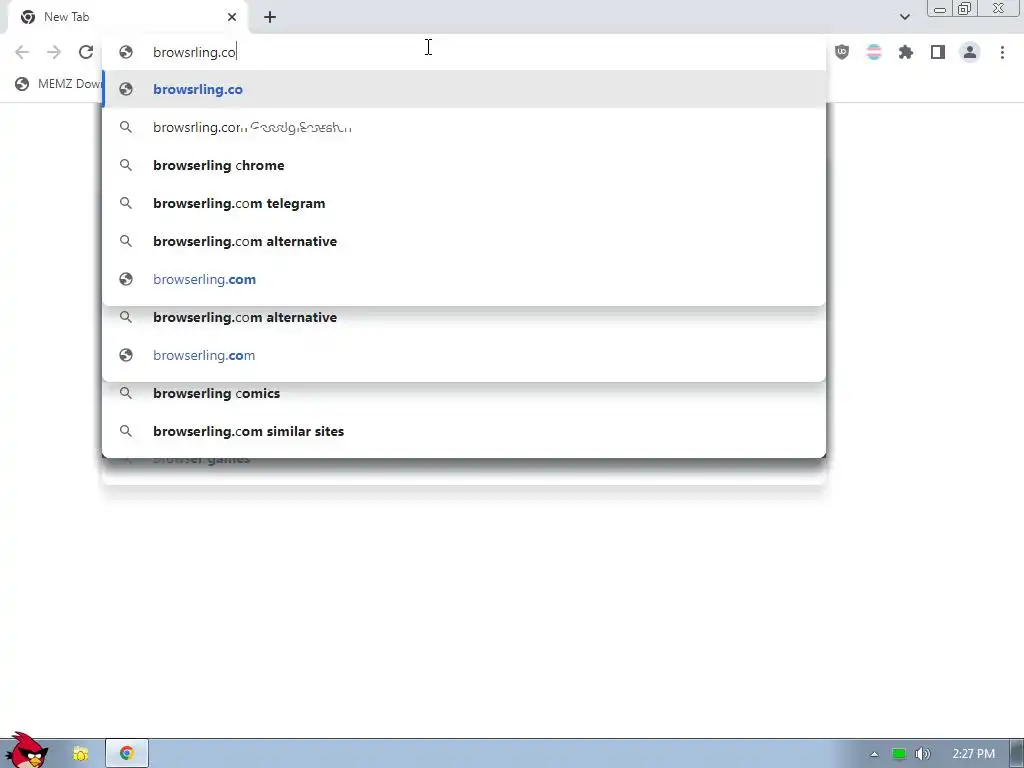Click search icon beside browserling comics

pyautogui.click(x=126, y=393)
